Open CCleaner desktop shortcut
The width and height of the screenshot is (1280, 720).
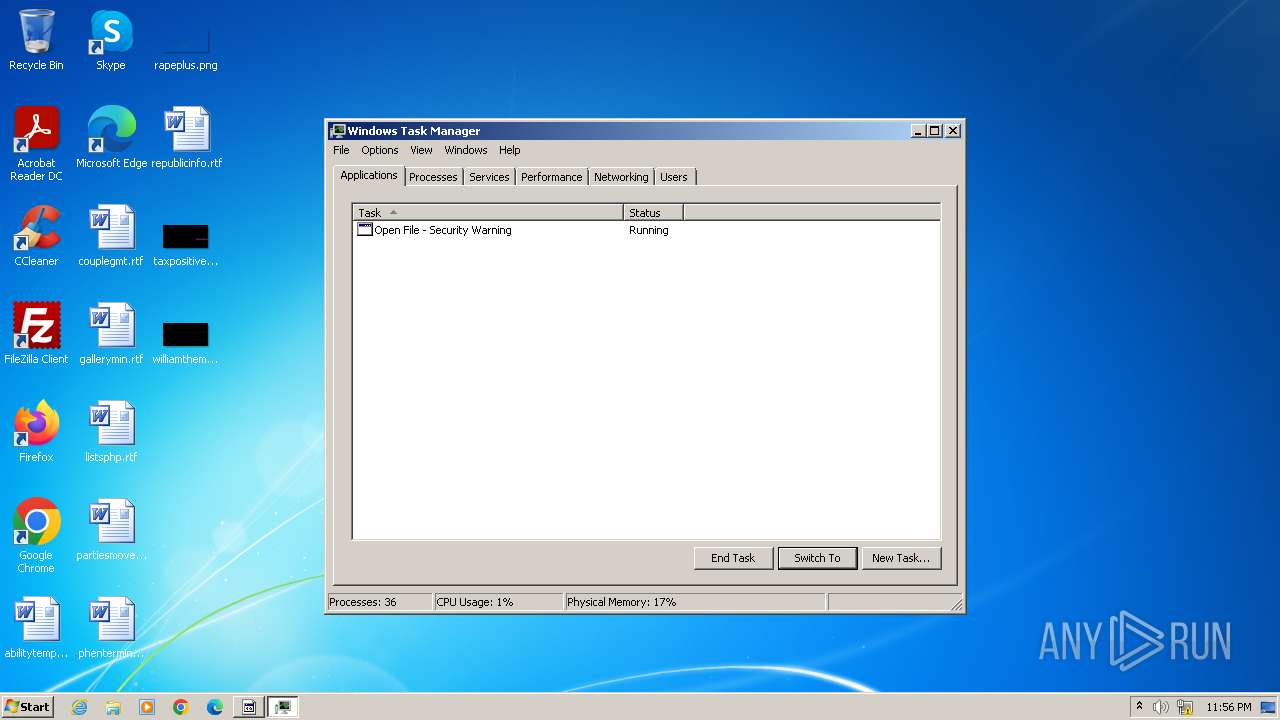point(36,236)
